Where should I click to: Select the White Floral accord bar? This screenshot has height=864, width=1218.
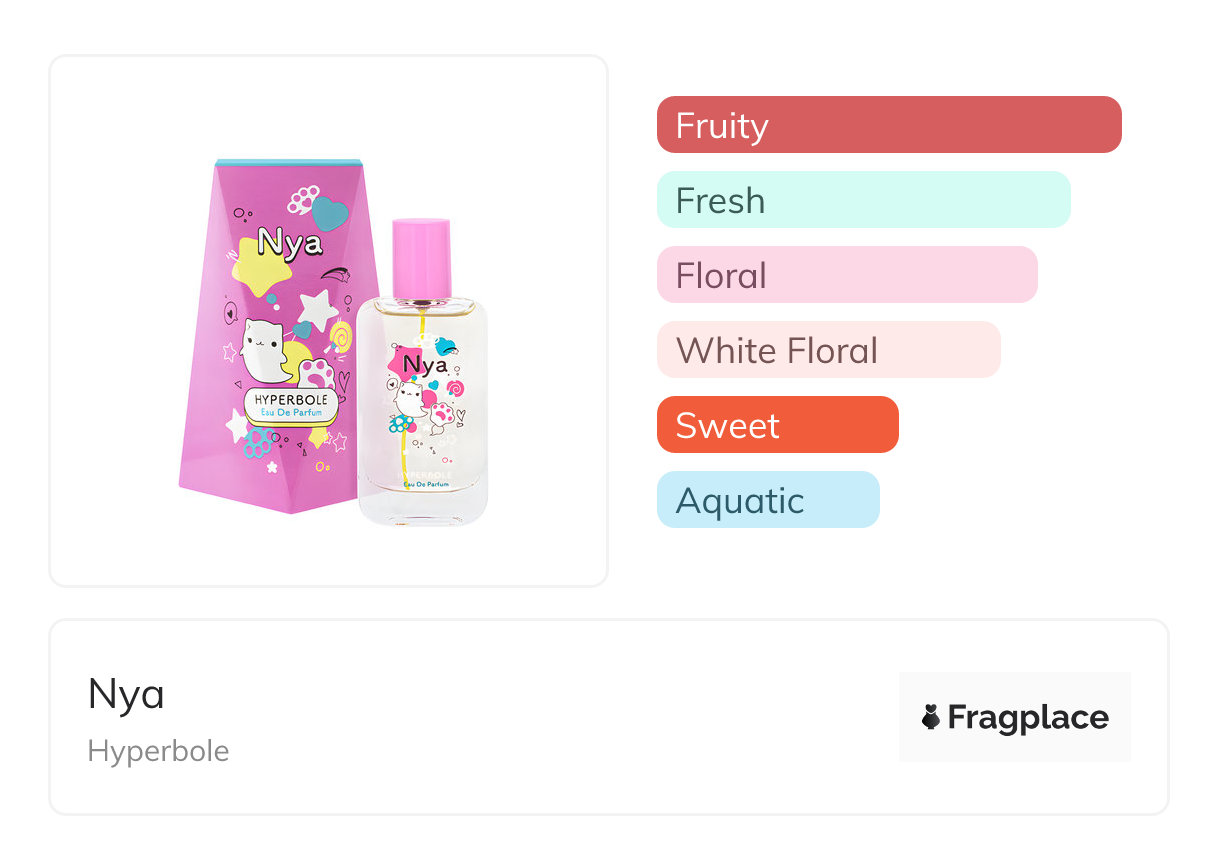tap(828, 350)
